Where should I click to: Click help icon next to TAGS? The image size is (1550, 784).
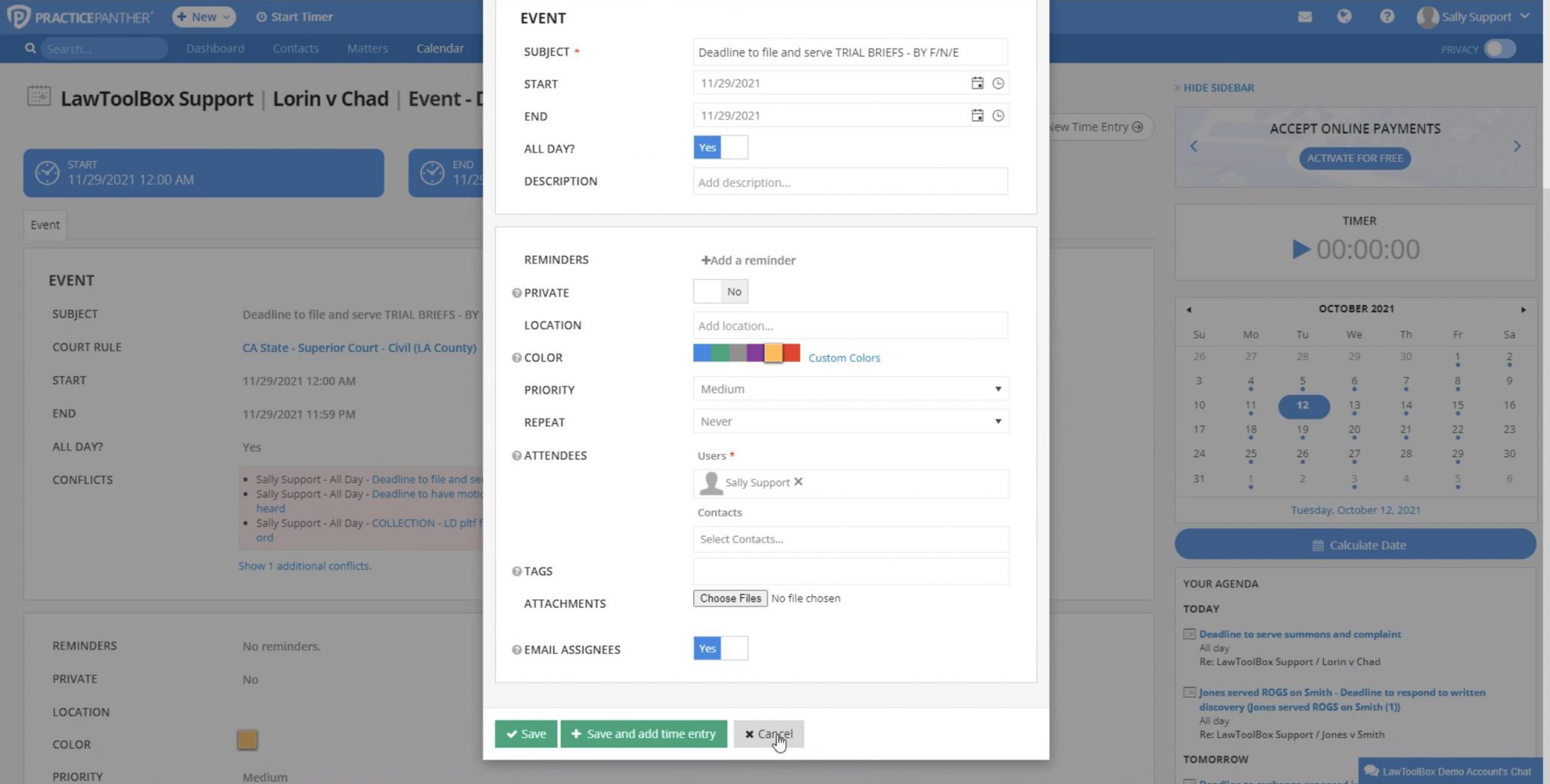516,571
